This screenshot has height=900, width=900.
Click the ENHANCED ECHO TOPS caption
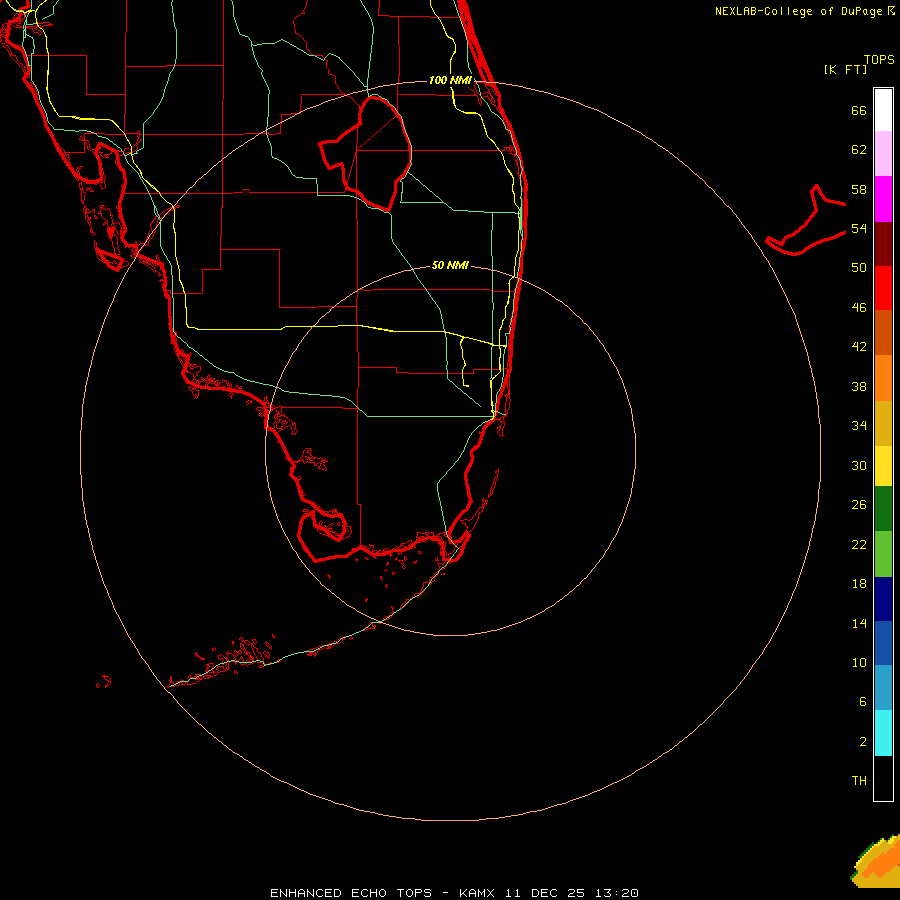pos(351,893)
